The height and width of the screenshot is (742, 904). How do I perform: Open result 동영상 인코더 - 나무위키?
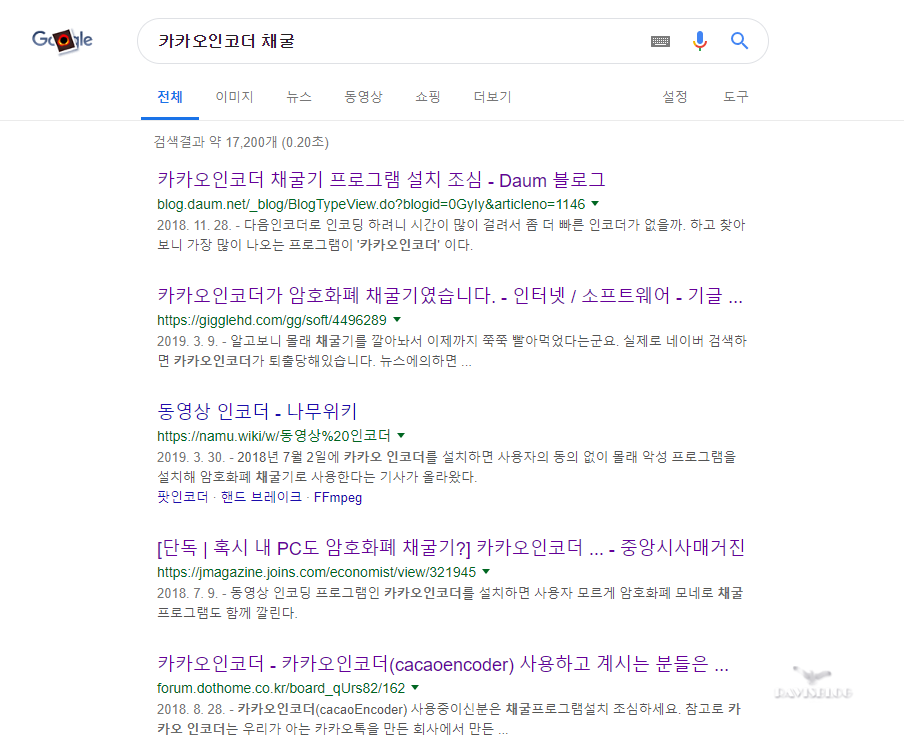(257, 412)
